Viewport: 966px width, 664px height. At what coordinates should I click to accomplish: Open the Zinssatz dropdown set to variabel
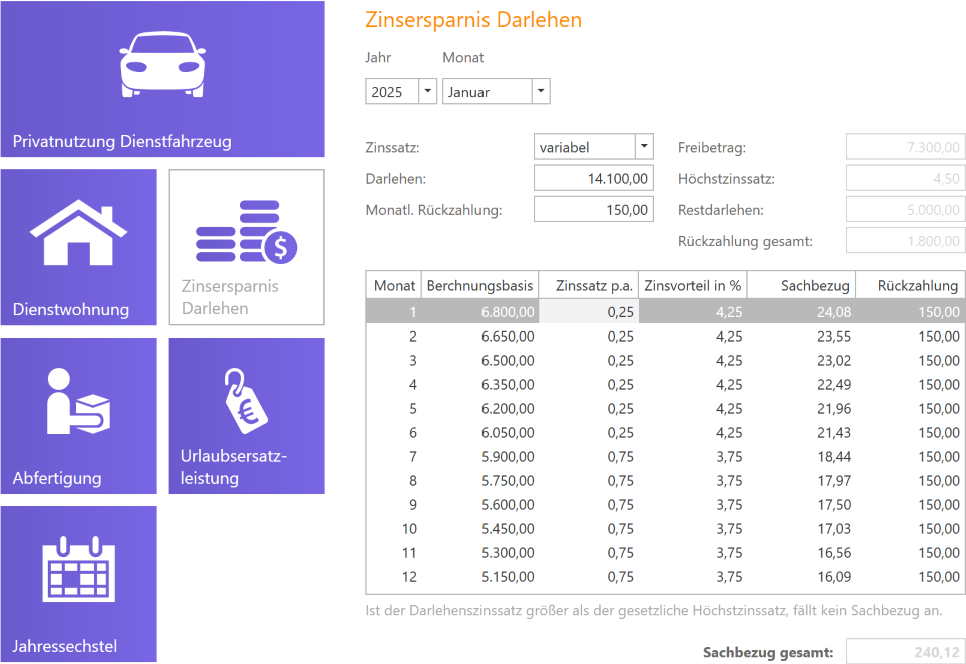tap(645, 145)
